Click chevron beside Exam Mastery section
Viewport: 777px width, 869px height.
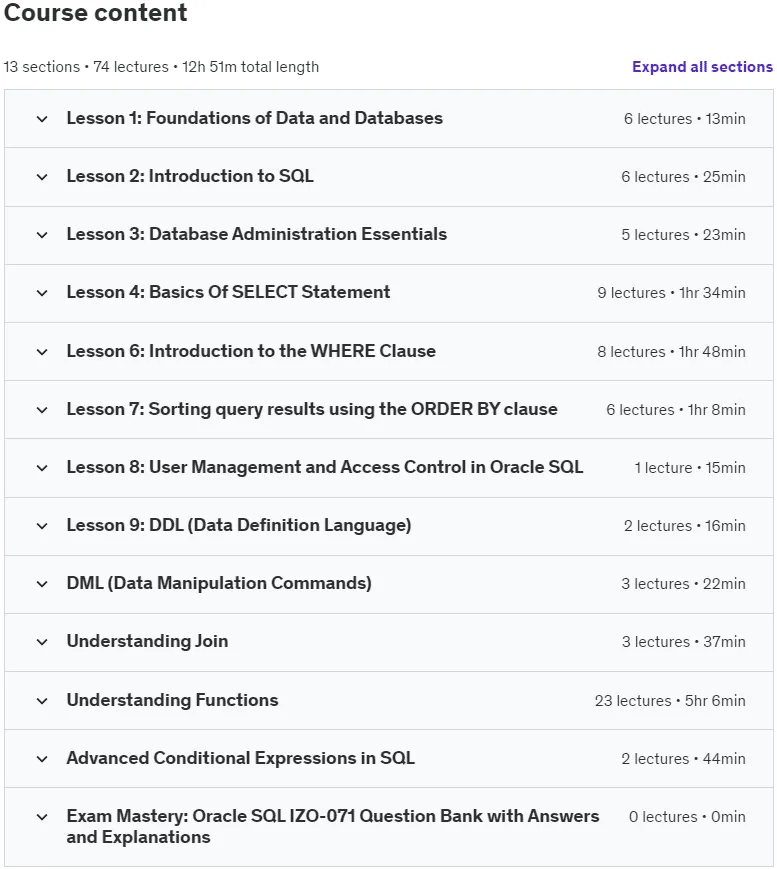click(42, 816)
